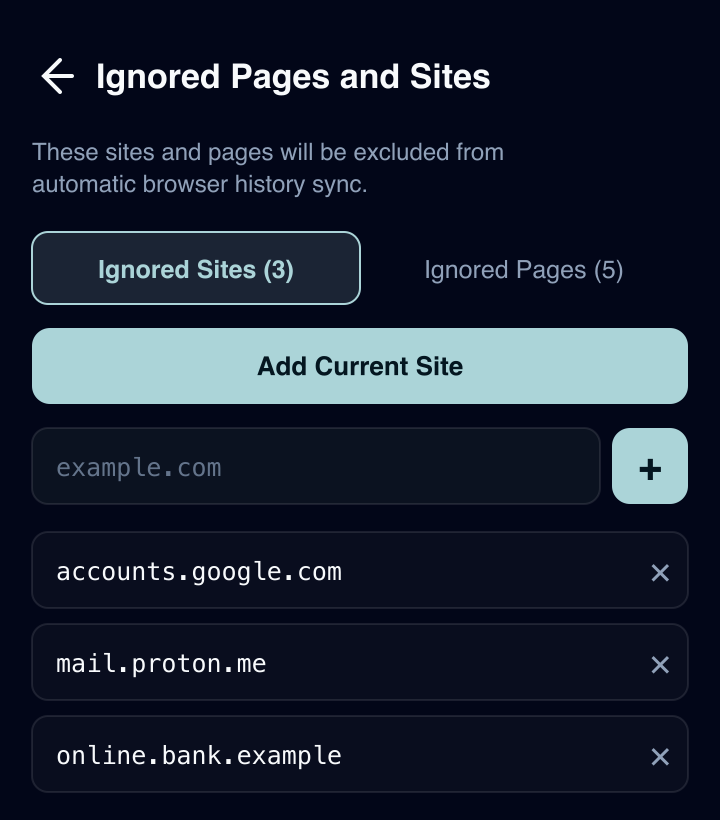
Task: Click the history sync exclusion description text
Action: [268, 168]
